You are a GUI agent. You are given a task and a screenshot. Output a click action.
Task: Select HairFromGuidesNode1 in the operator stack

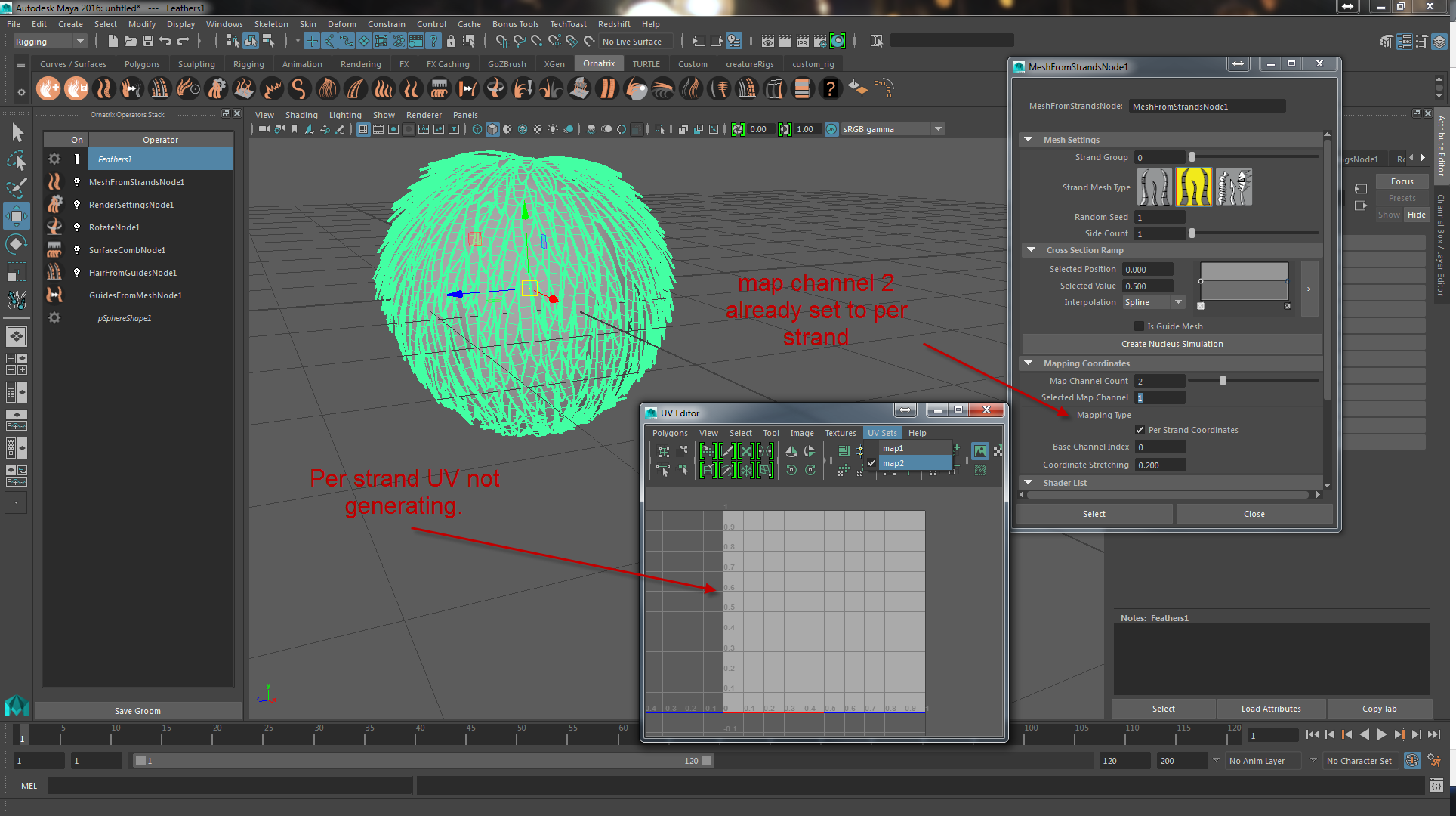pyautogui.click(x=133, y=273)
